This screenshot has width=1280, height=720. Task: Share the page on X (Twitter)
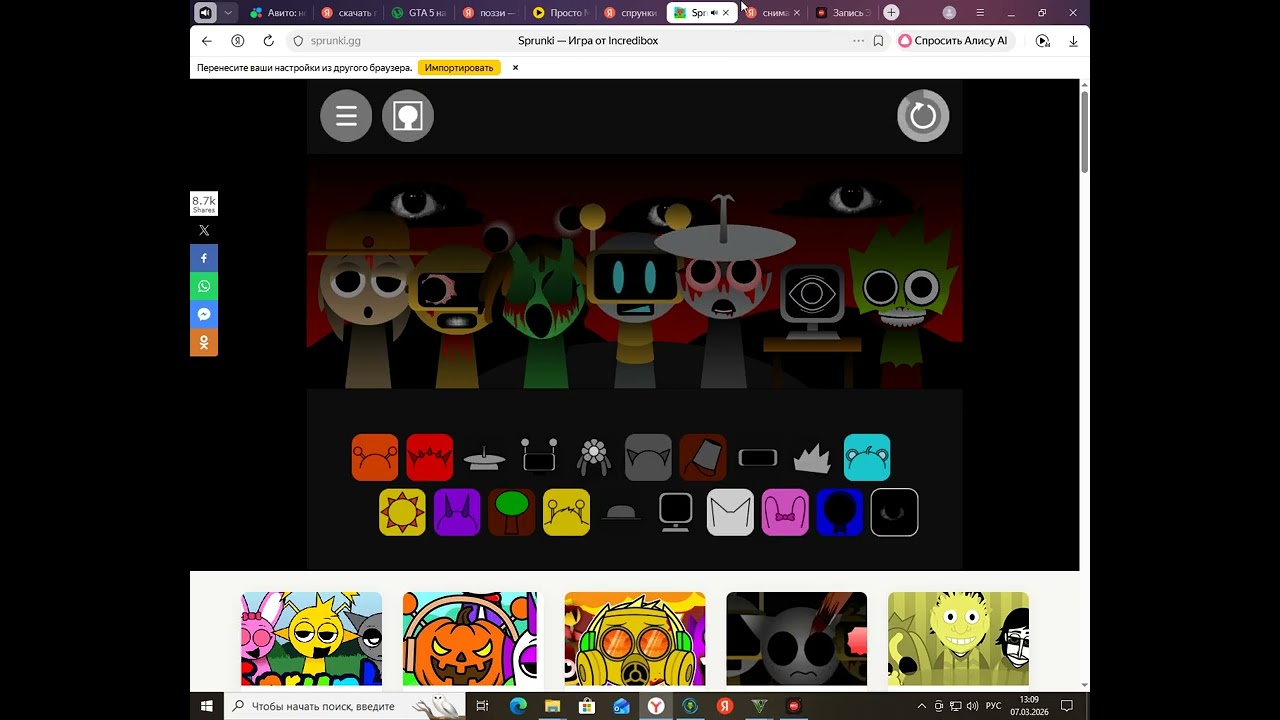pyautogui.click(x=204, y=230)
